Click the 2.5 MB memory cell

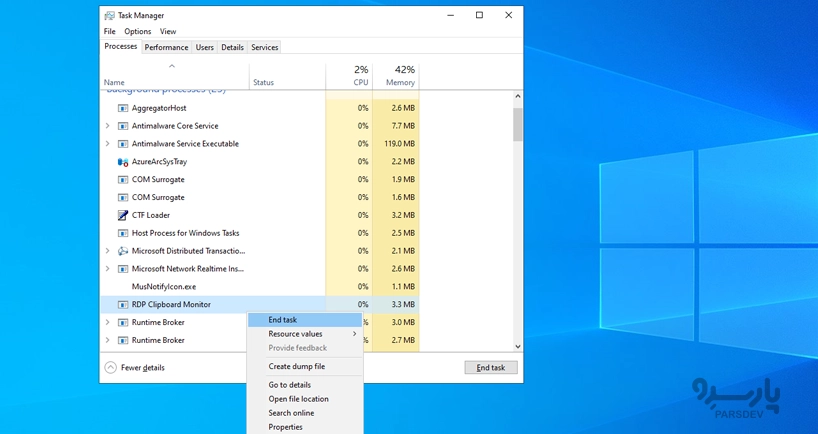click(396, 233)
